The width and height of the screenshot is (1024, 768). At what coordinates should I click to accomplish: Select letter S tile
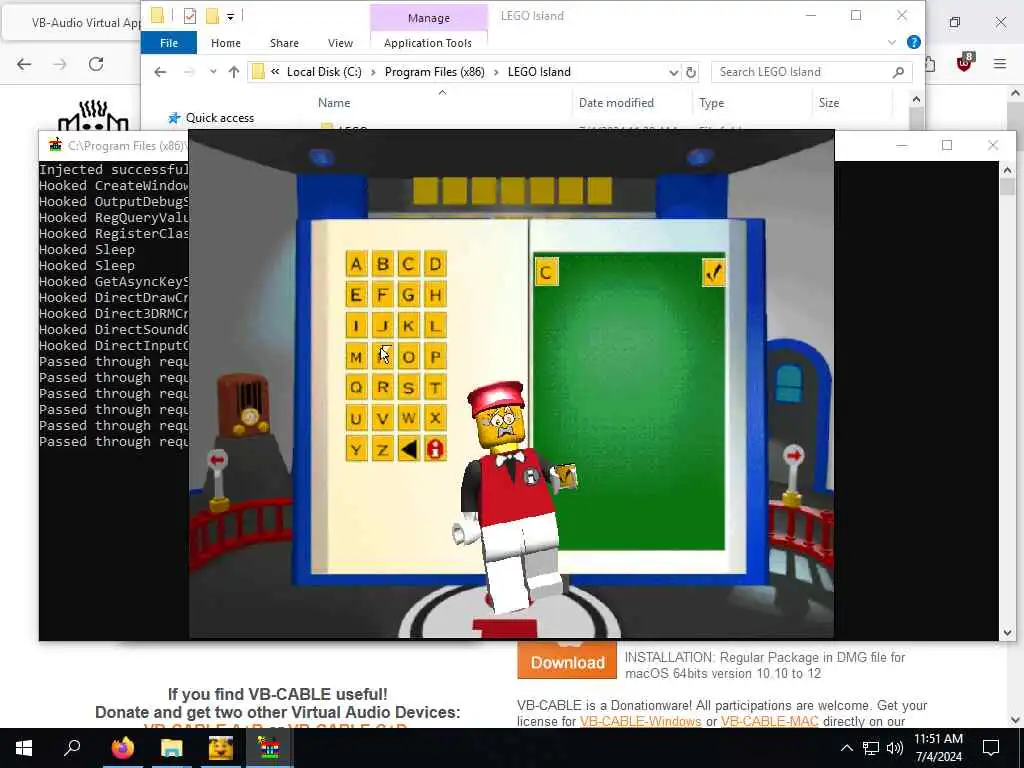(409, 388)
